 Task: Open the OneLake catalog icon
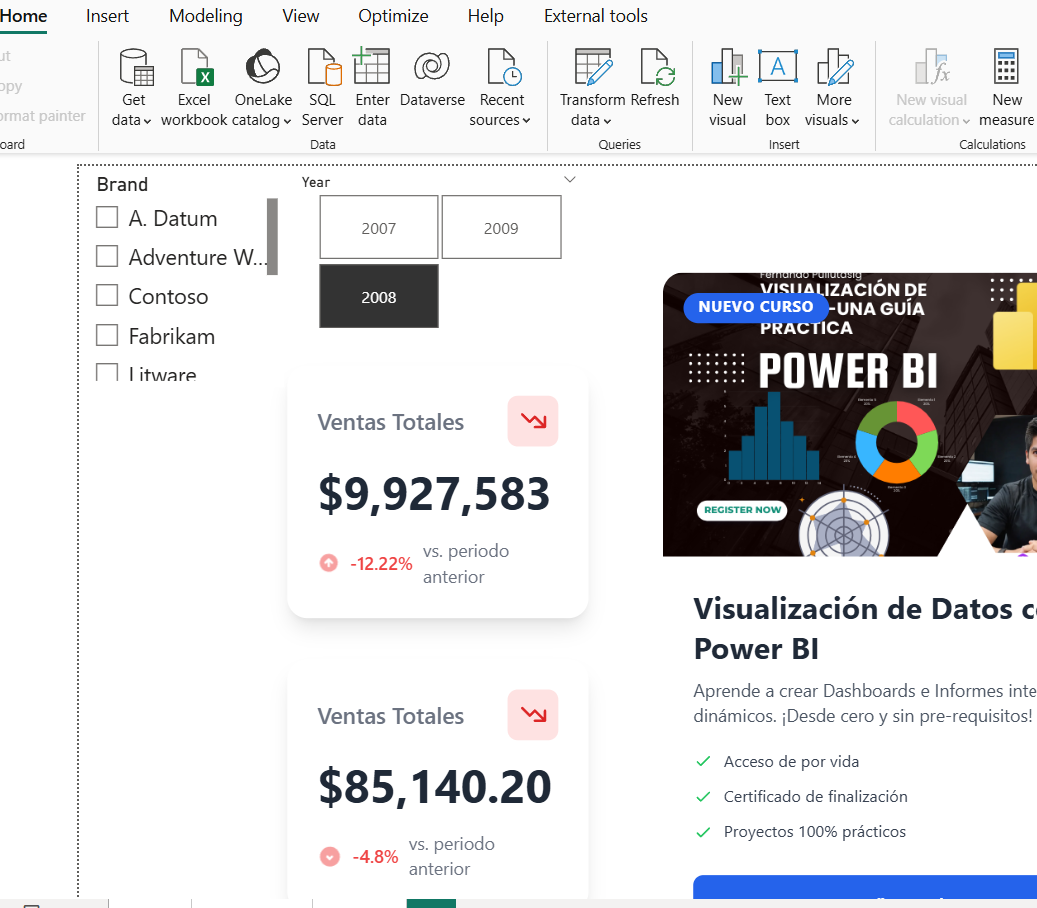(x=263, y=66)
